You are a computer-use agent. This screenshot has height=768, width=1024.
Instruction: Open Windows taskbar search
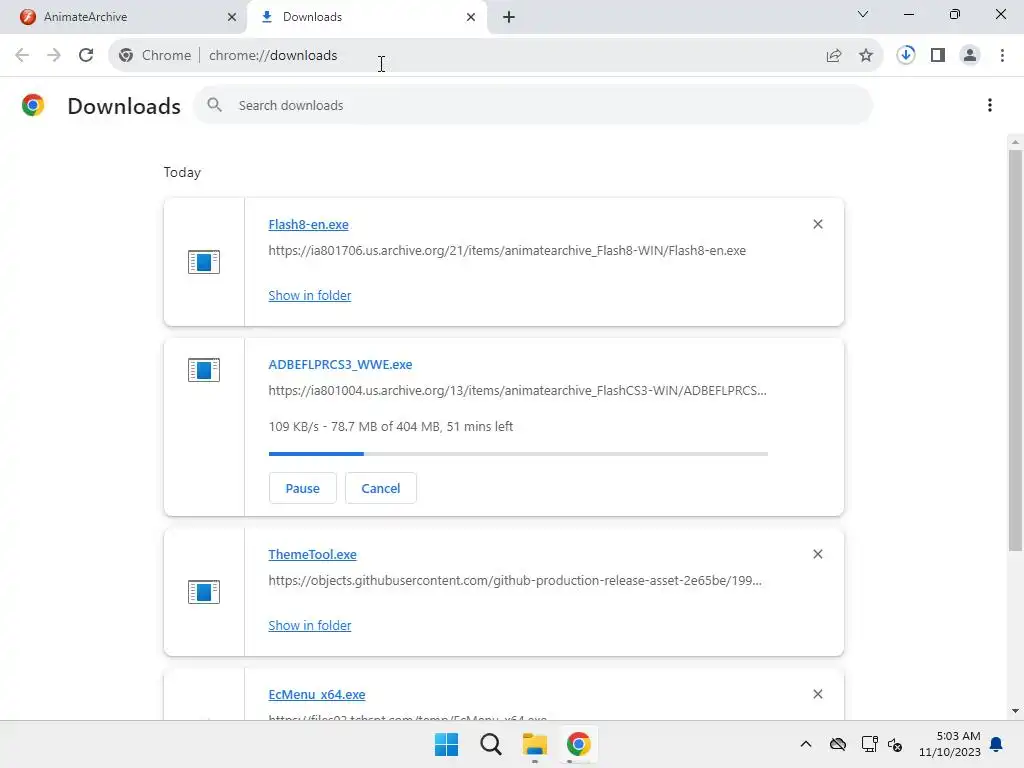pyautogui.click(x=490, y=744)
